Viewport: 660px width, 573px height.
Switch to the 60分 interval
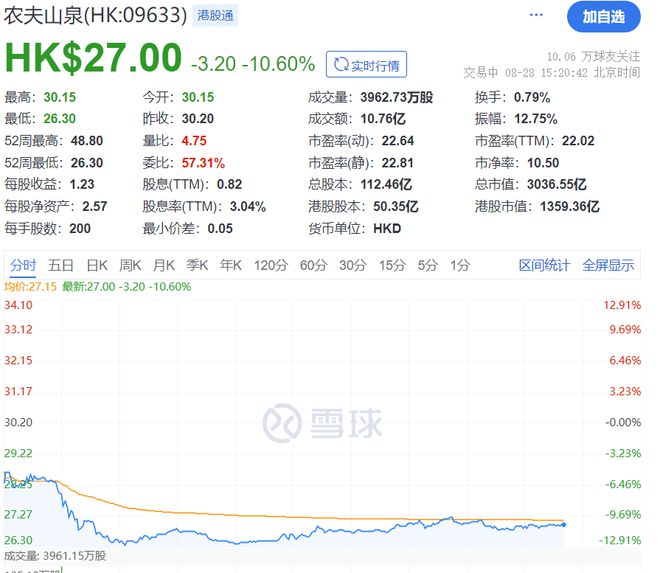313,265
